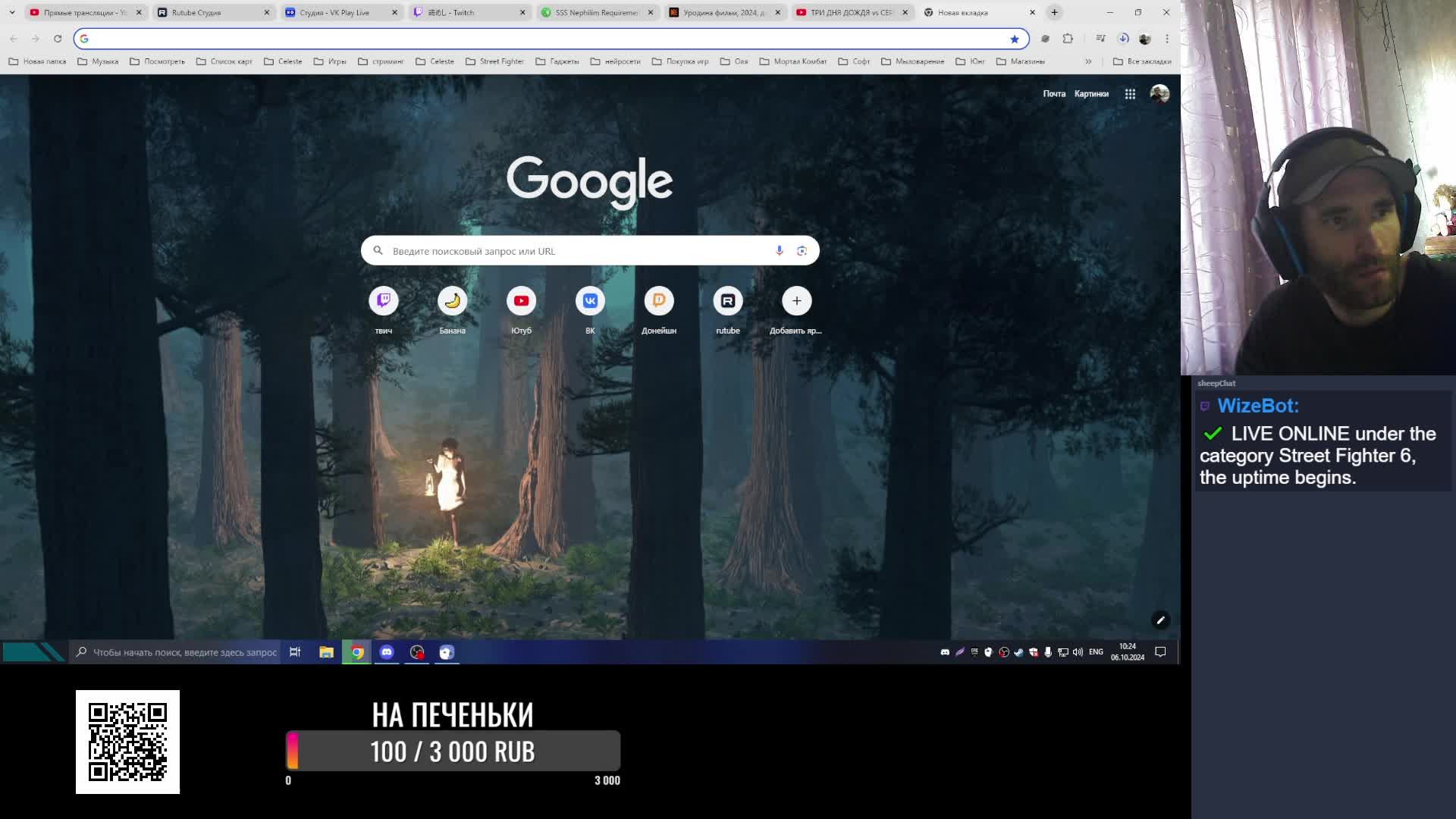This screenshot has height=819, width=1456.
Task: Toggle bookmark star in address bar
Action: (x=1014, y=39)
